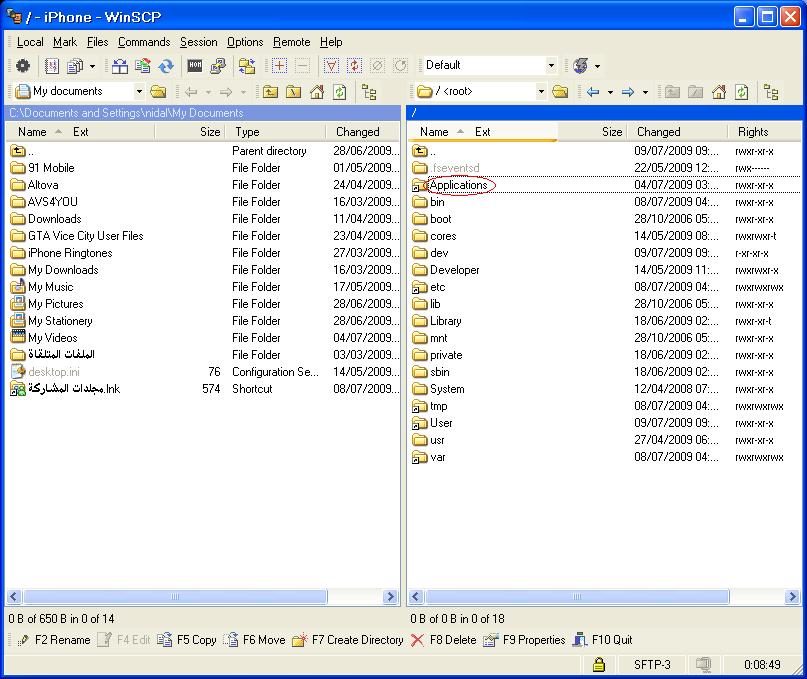Select the Applications folder in remote panel

point(458,185)
